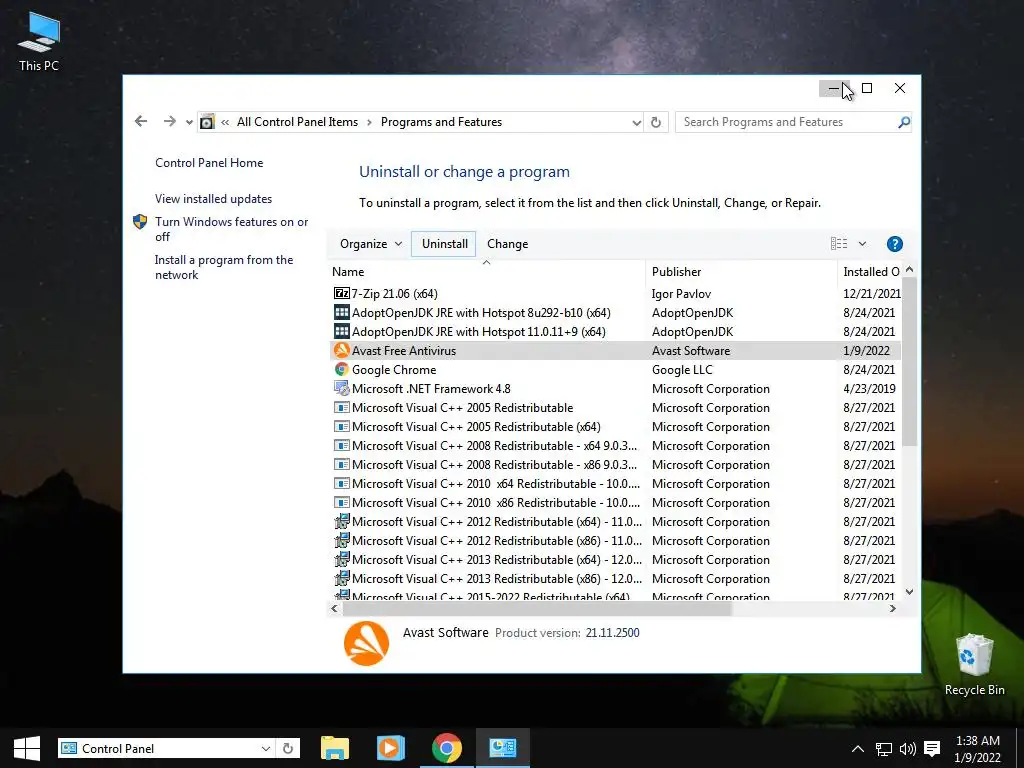
Task: Open the notification center icon
Action: 932,749
